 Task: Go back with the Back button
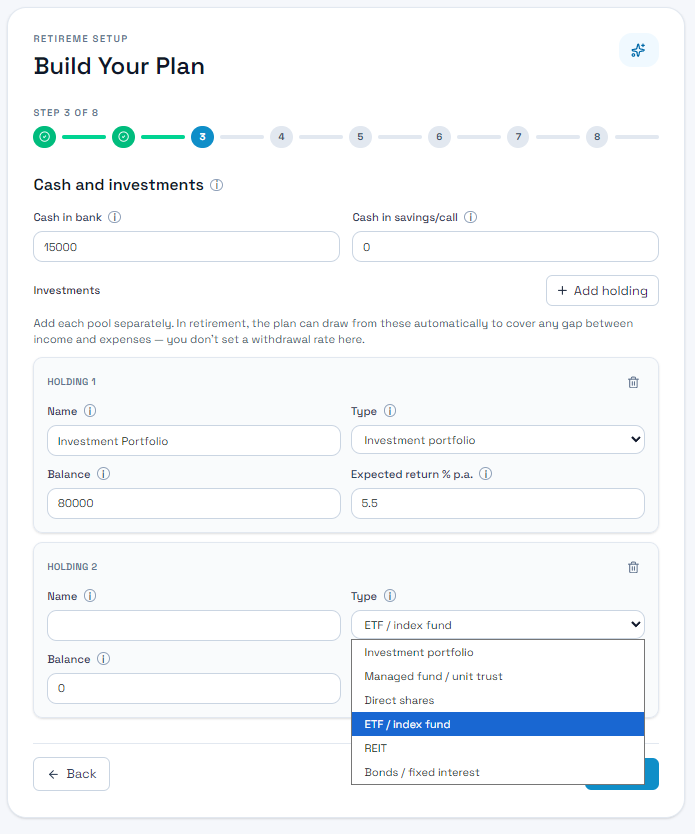[x=71, y=774]
